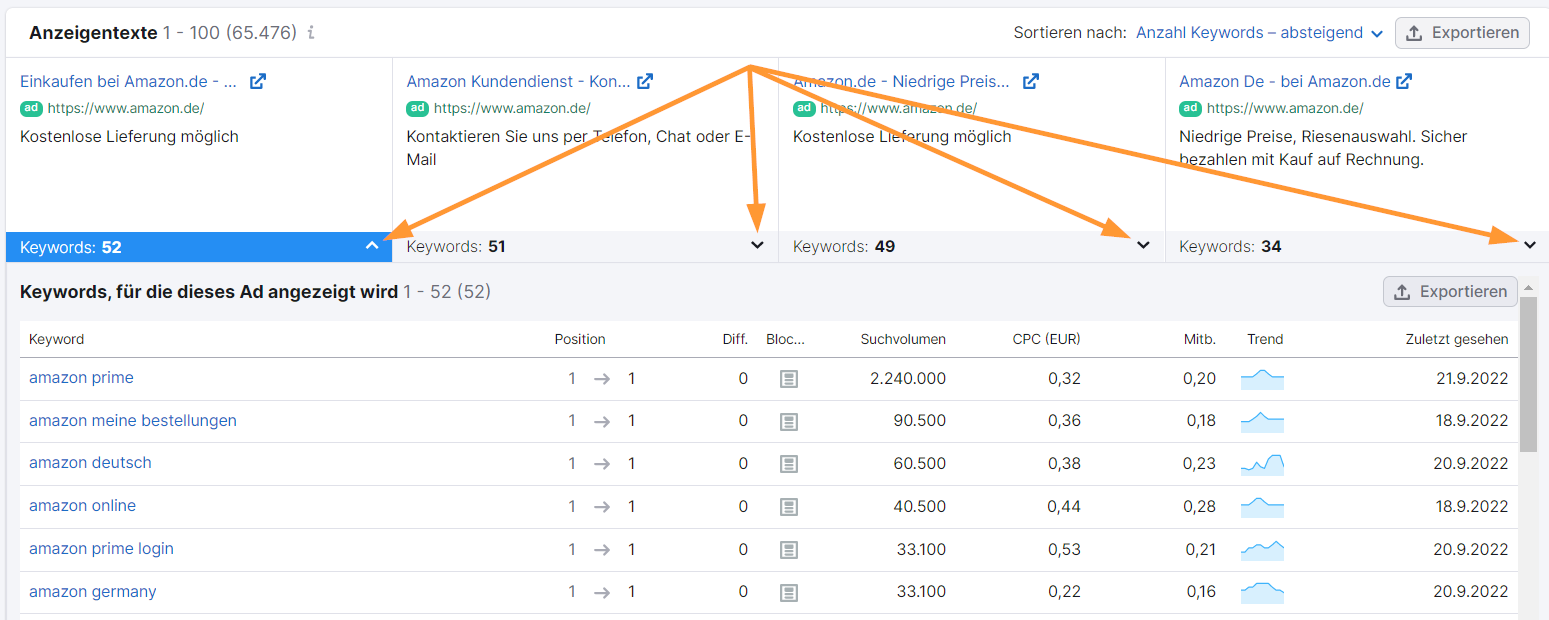
Task: Open keyword link amazon deutsch
Action: tap(90, 463)
